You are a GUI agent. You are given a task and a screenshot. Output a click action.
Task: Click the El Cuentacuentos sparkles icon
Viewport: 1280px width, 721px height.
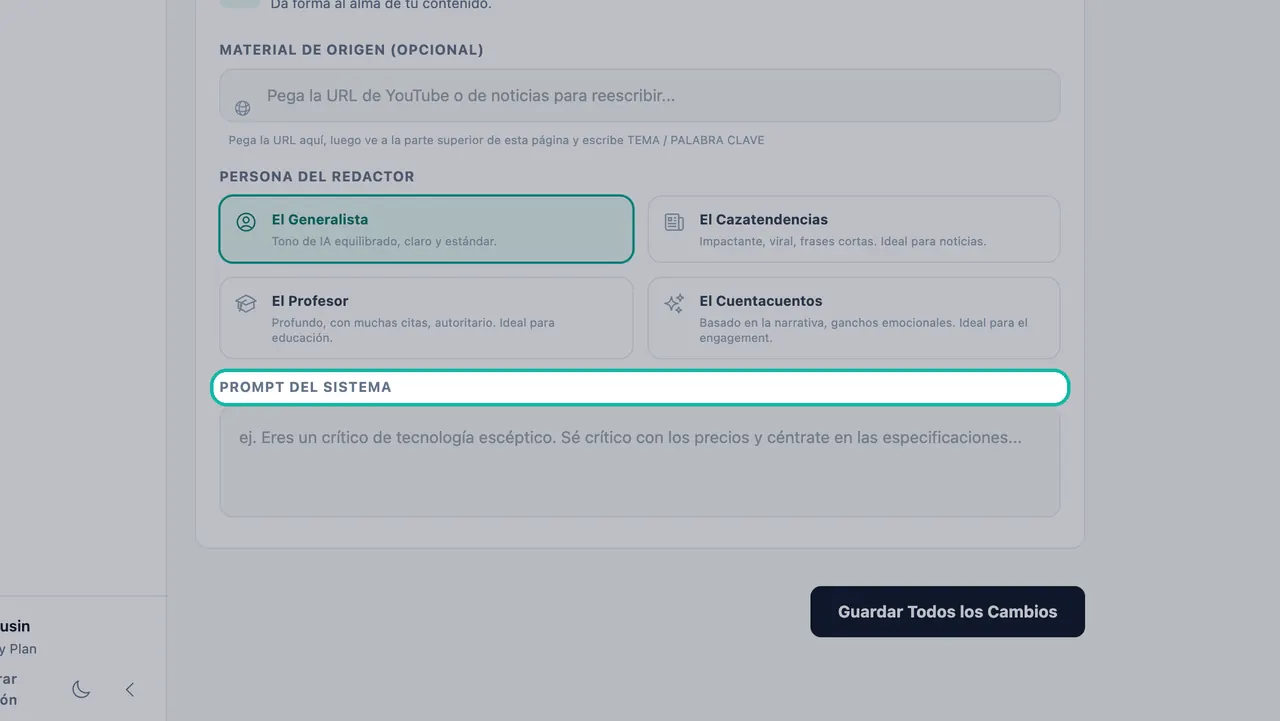pos(674,303)
